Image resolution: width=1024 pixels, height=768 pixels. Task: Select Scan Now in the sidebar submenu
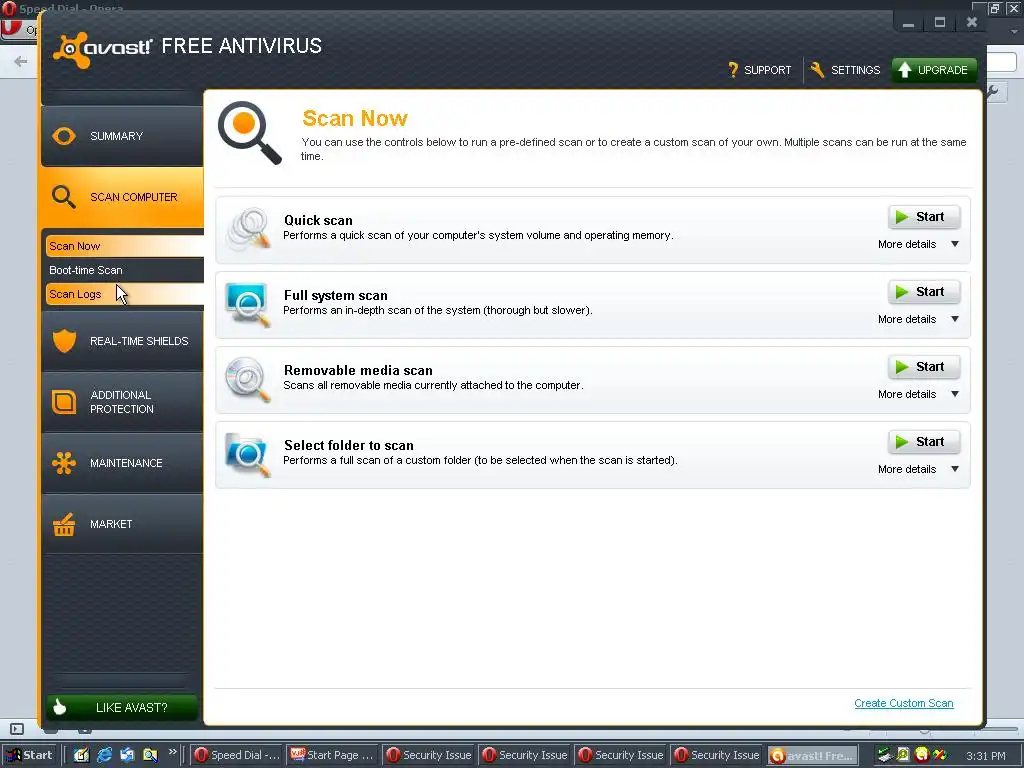124,246
